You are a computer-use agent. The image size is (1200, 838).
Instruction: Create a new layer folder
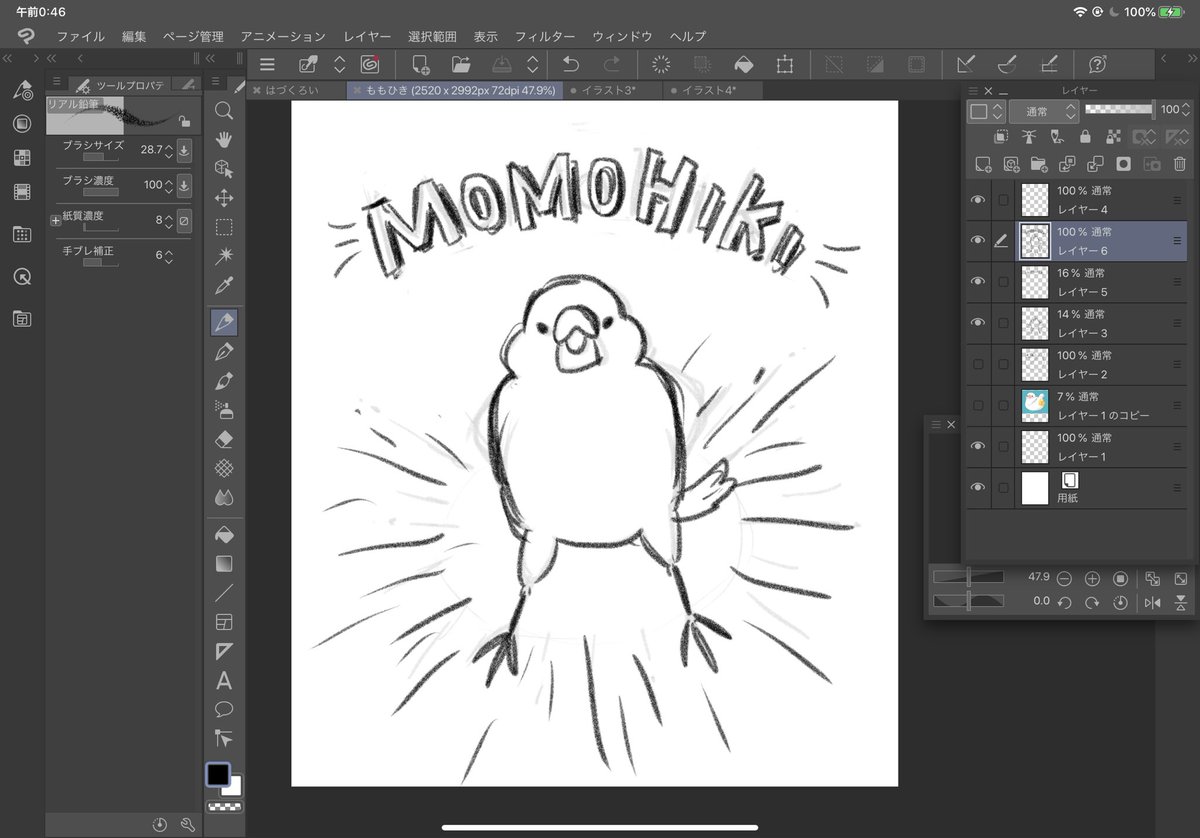coord(1039,163)
